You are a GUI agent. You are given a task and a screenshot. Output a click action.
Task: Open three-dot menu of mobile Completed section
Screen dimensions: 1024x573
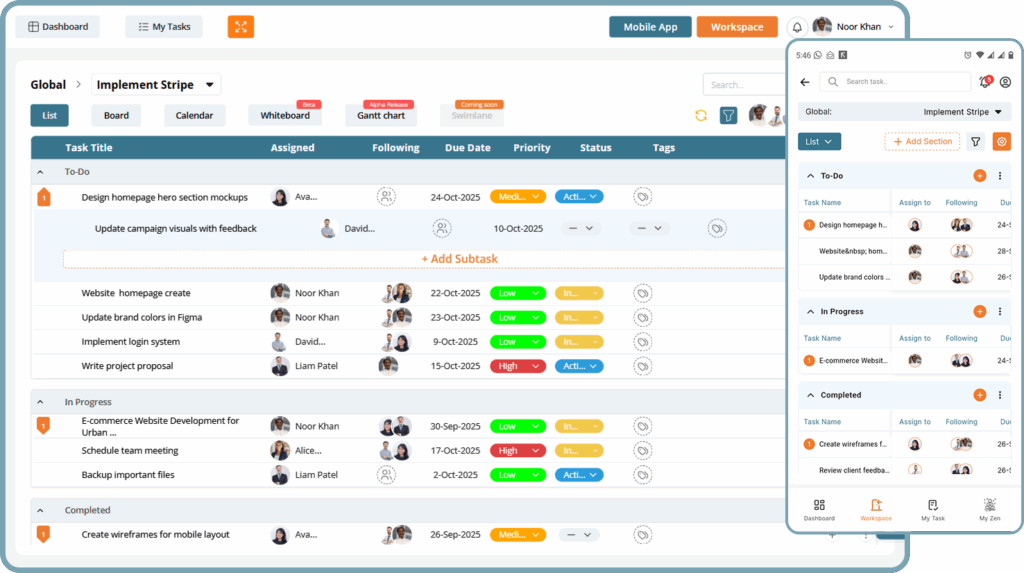click(999, 395)
